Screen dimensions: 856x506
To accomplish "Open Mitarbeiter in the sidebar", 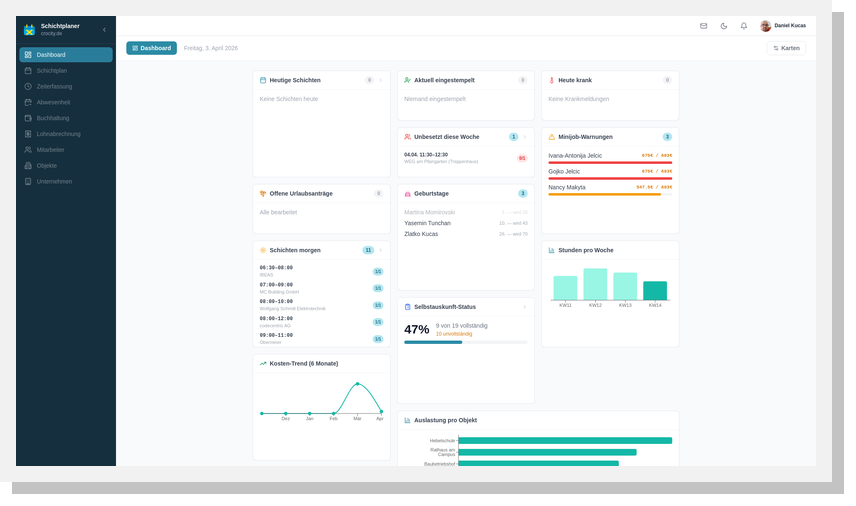I will click(x=66, y=150).
